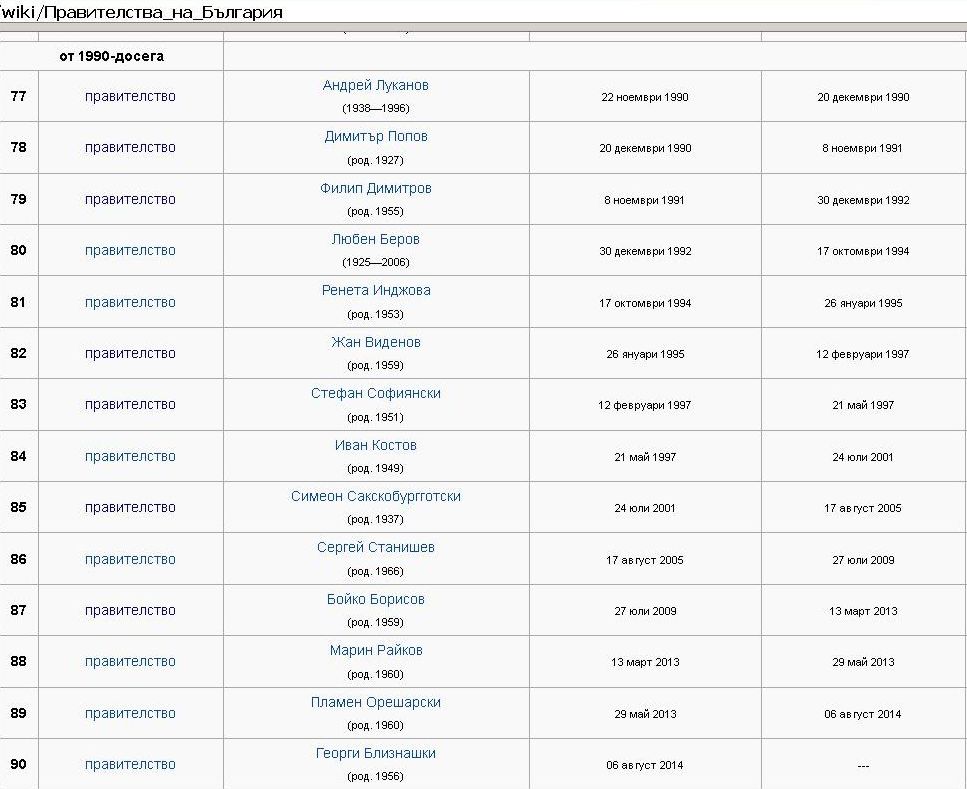This screenshot has width=967, height=789.
Task: Click row number 80
Action: (19, 250)
